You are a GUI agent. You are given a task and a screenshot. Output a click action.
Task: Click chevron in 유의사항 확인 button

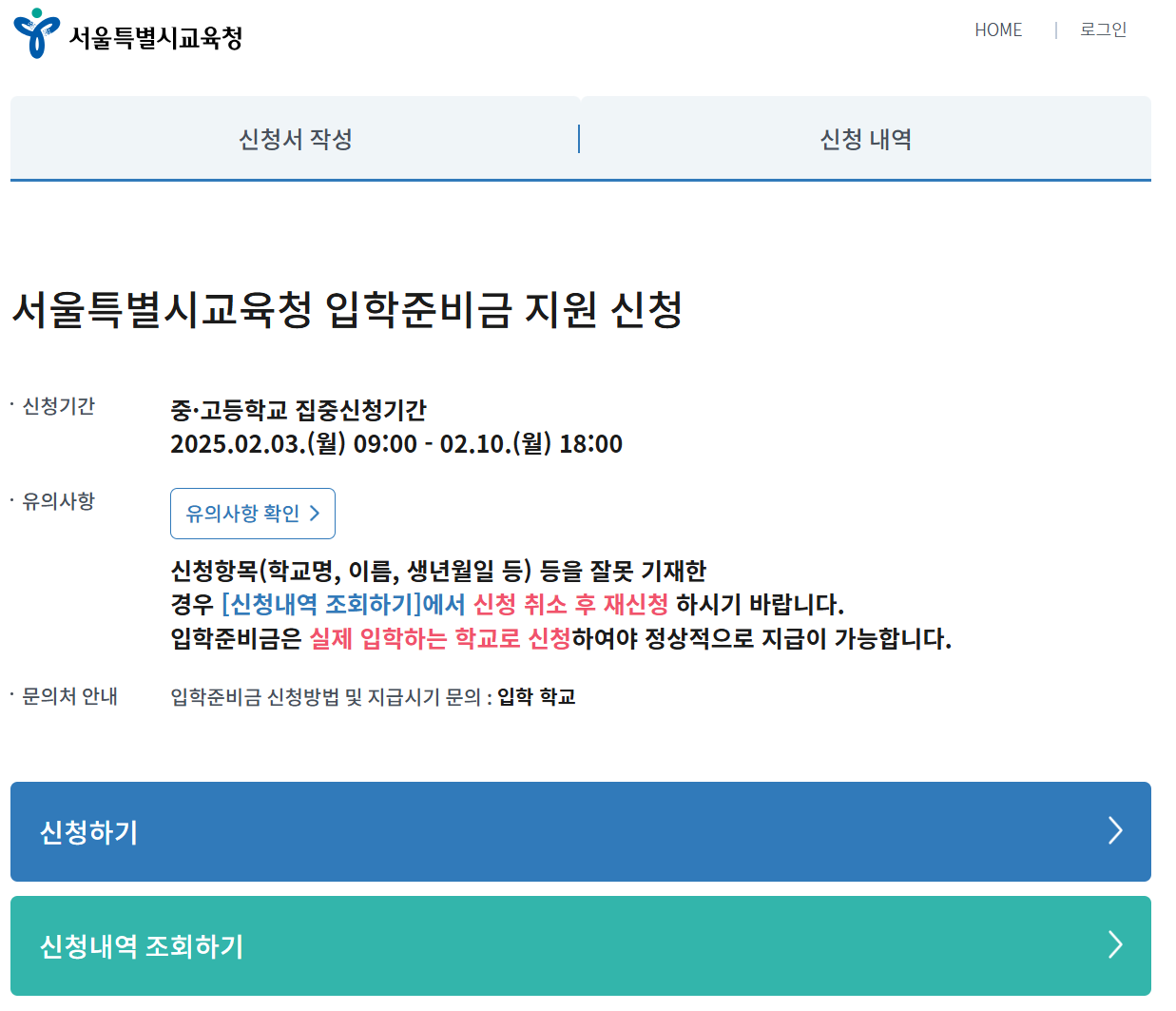point(315,514)
